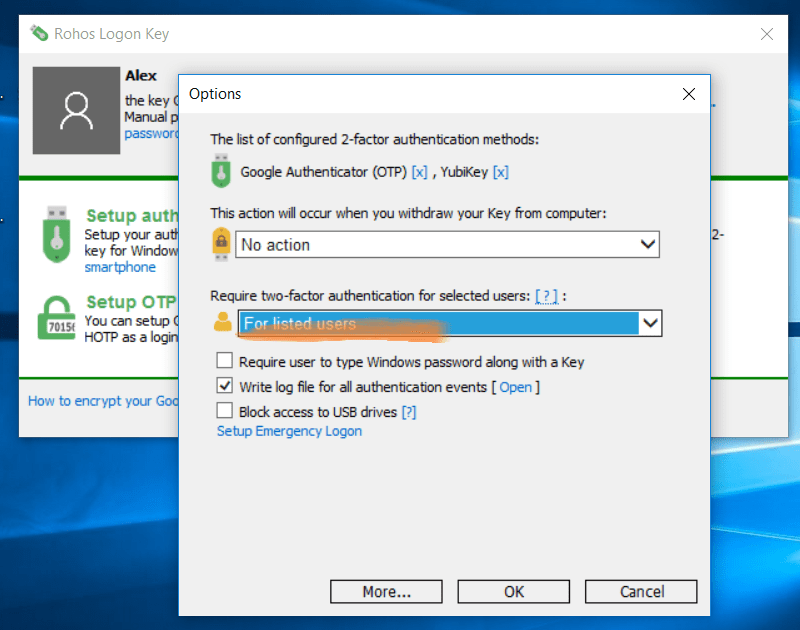
Task: Follow the 'How to encrypt your Google' link
Action: (100, 399)
